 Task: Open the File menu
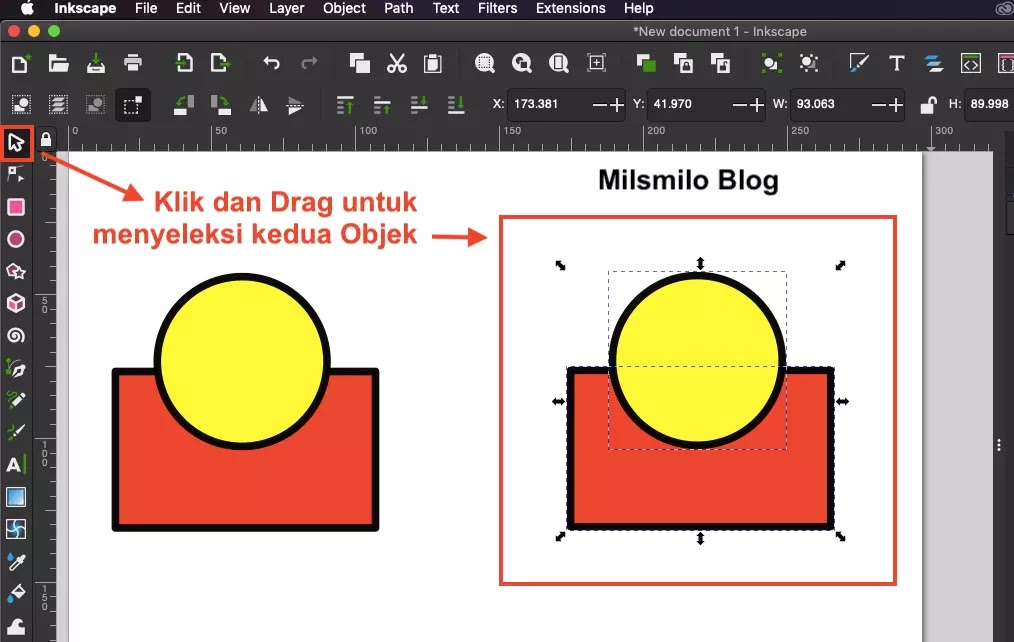point(146,8)
